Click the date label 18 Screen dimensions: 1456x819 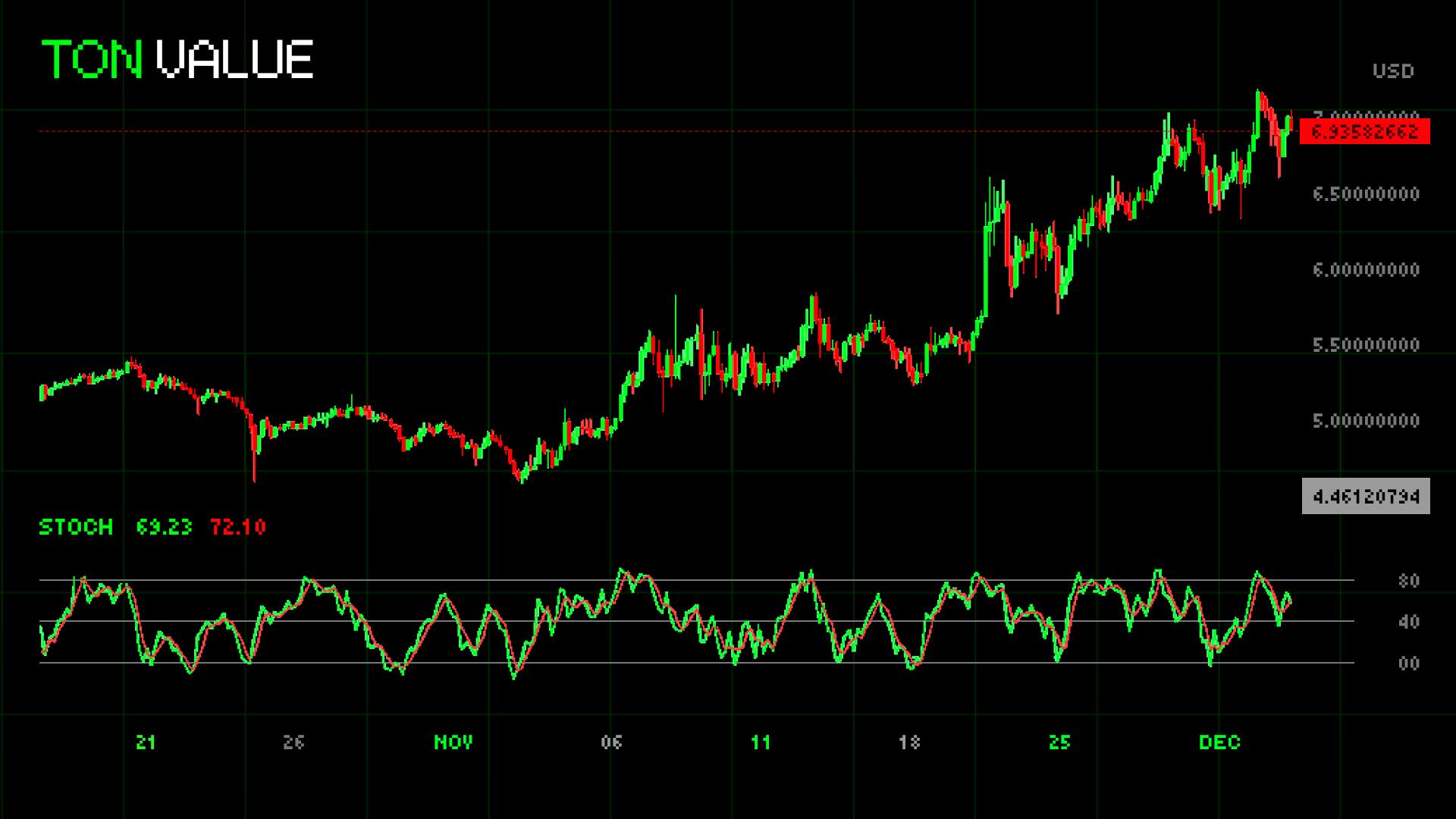[x=909, y=742]
